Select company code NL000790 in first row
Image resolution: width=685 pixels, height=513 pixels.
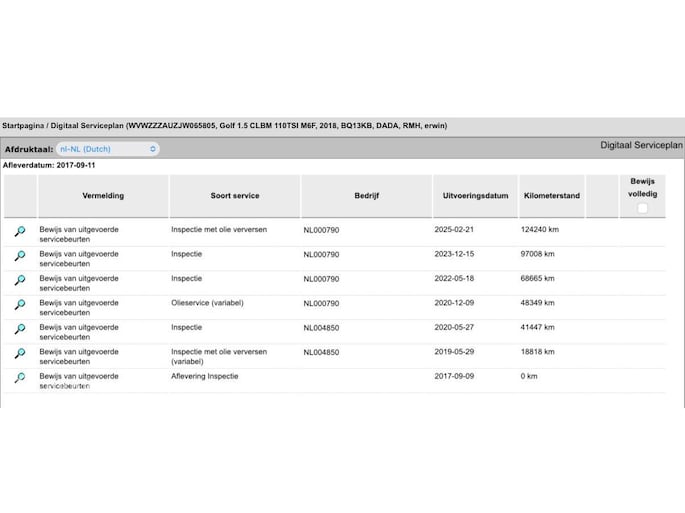tap(321, 230)
